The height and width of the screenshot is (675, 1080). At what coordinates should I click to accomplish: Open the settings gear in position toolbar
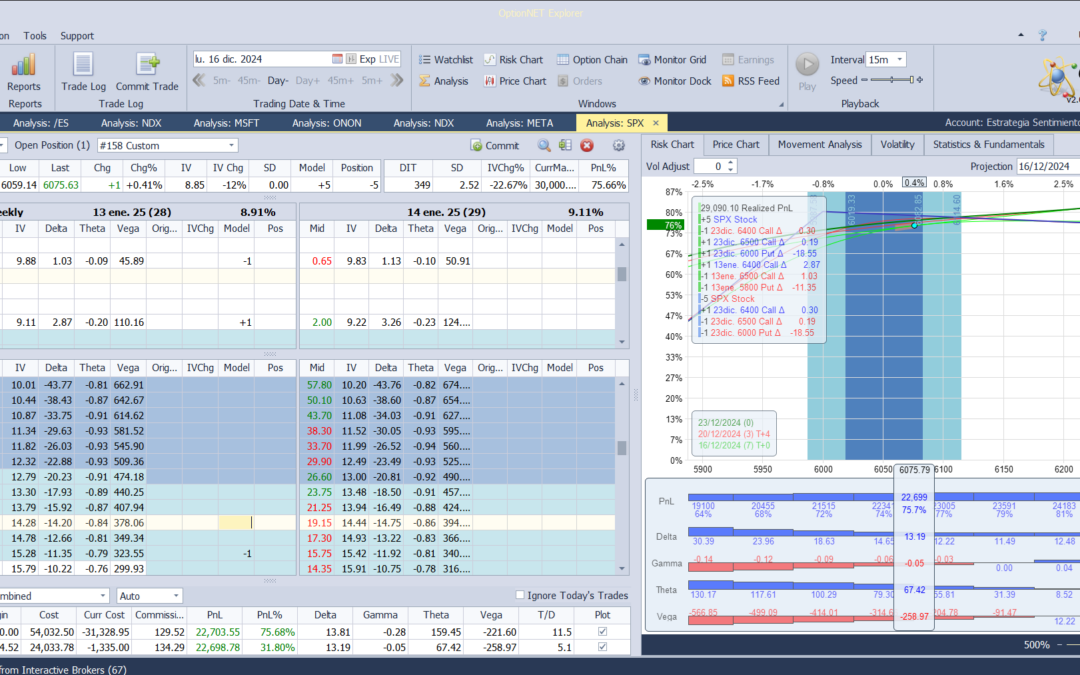(x=618, y=146)
